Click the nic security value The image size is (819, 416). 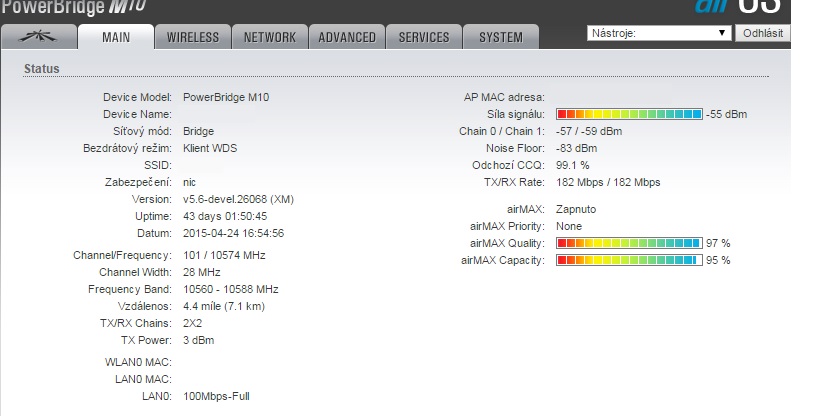pyautogui.click(x=190, y=182)
